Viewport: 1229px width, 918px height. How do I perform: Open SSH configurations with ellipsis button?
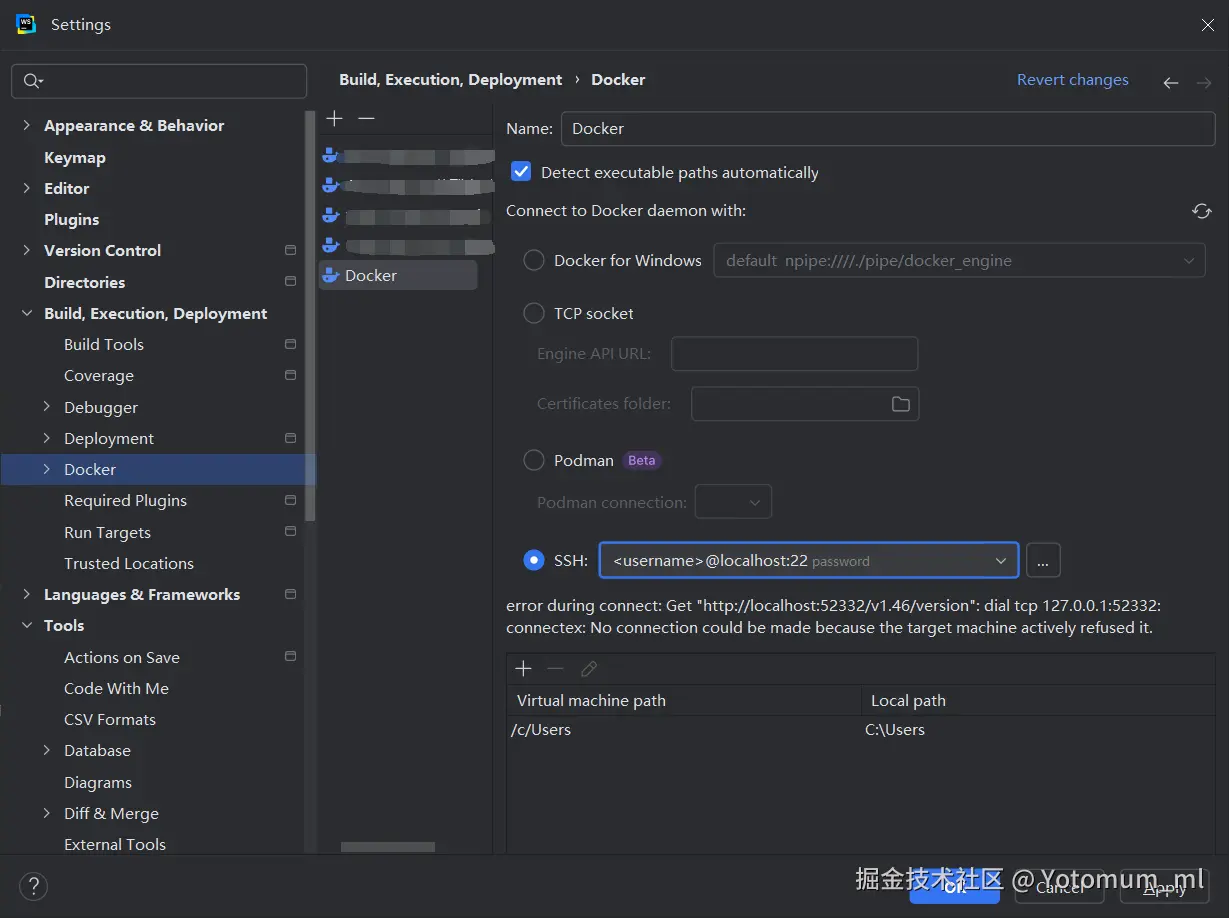click(1043, 560)
